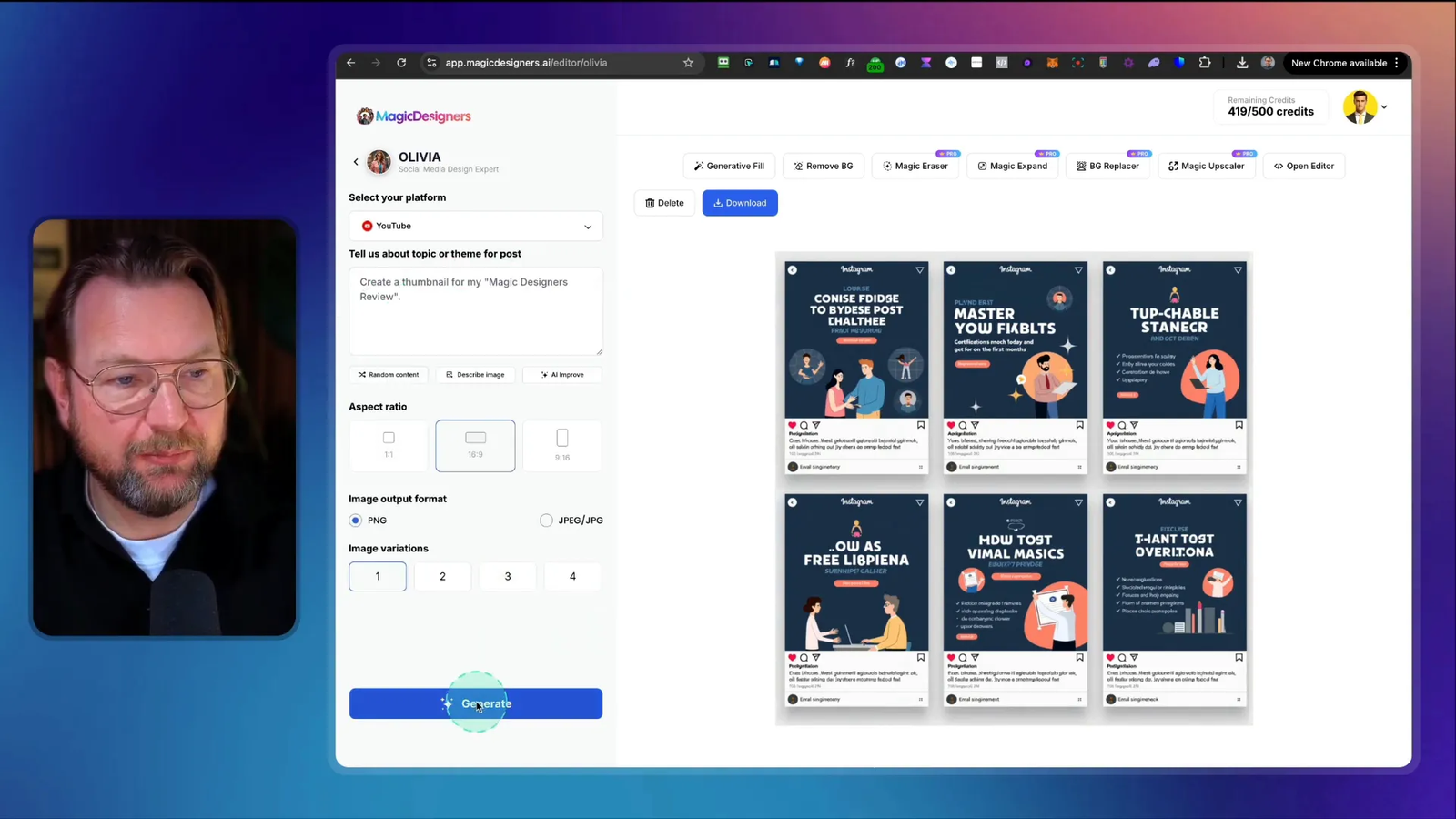Click heart icon on CONISE FDIDGE post
This screenshot has height=819, width=1456.
pyautogui.click(x=792, y=425)
